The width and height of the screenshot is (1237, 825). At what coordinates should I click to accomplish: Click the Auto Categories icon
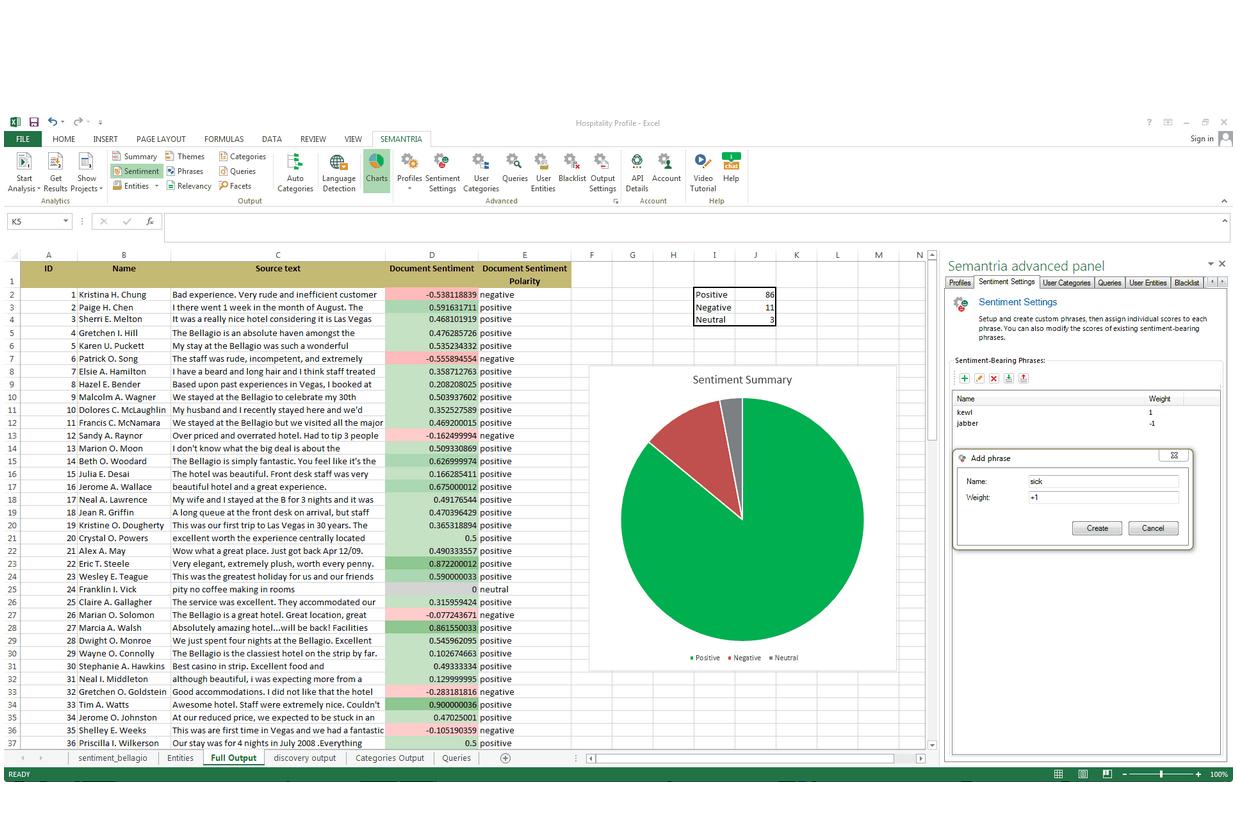(295, 172)
